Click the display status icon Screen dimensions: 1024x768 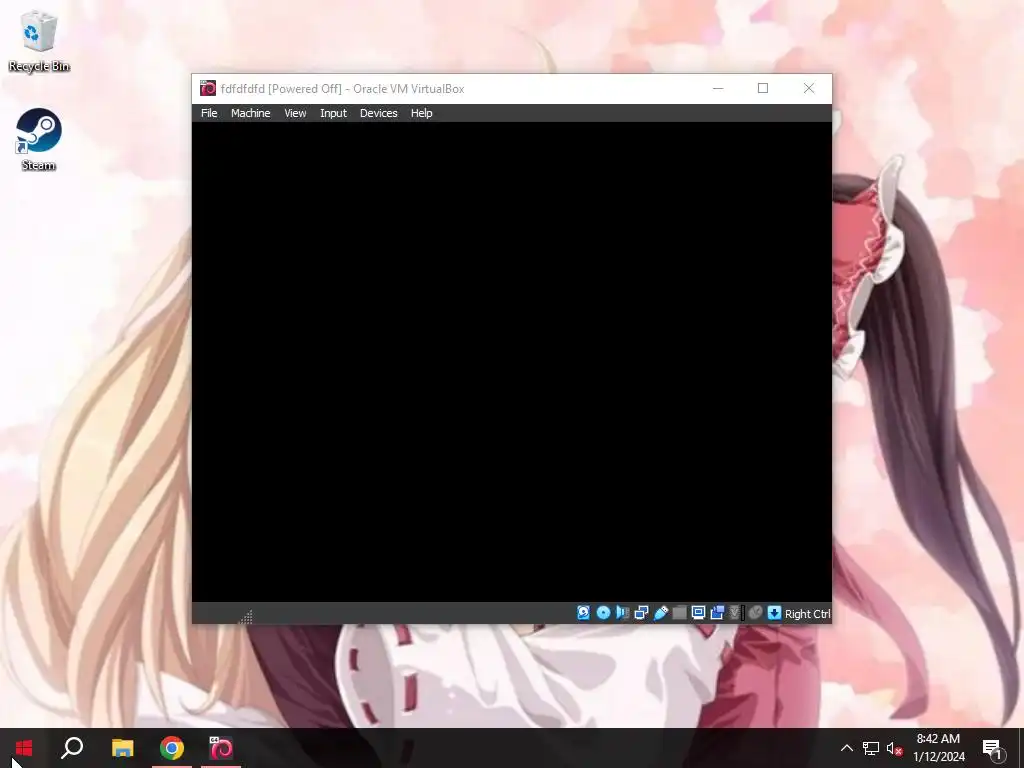pyautogui.click(x=698, y=613)
